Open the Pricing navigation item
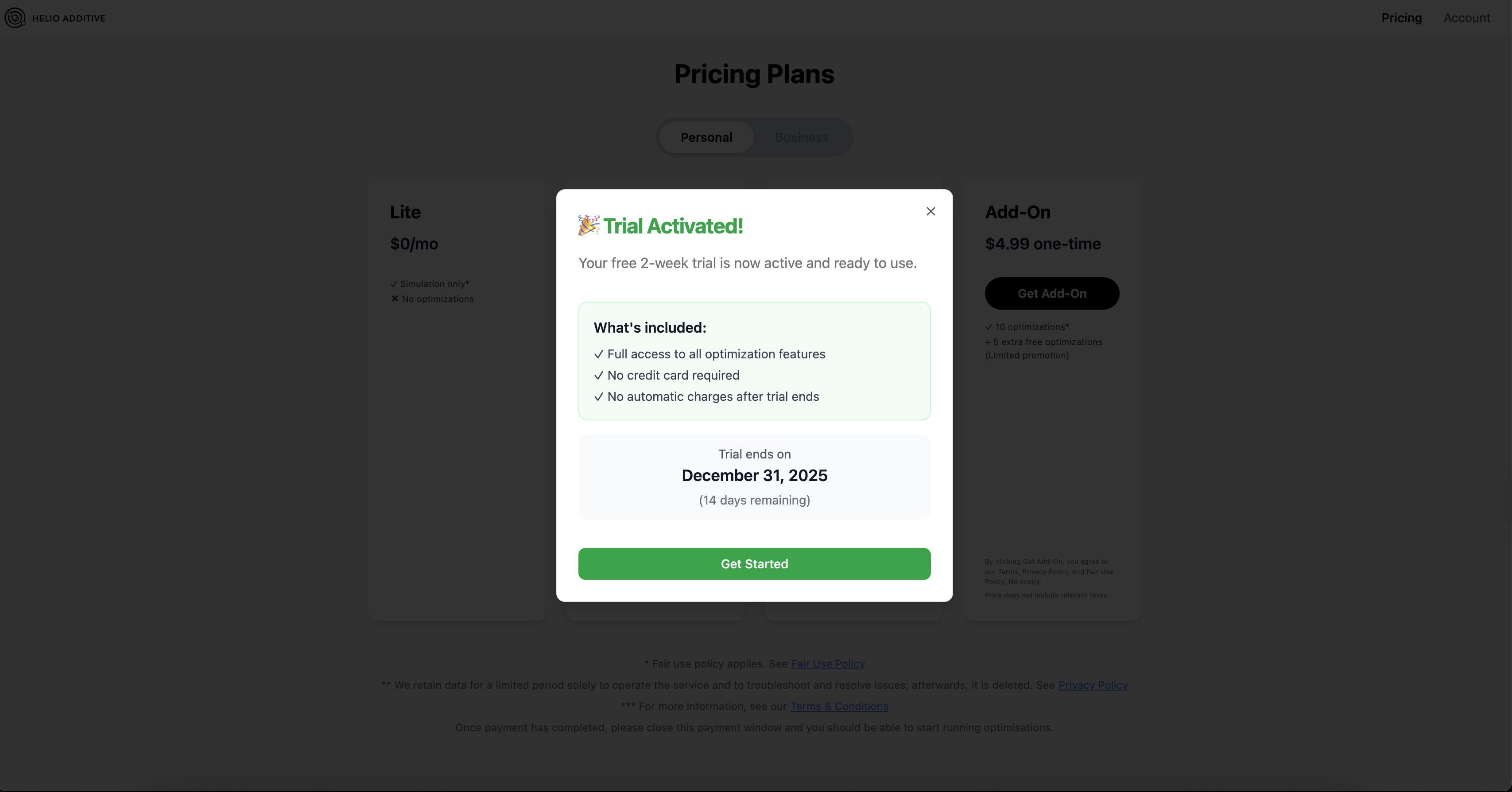1512x792 pixels. [x=1401, y=18]
